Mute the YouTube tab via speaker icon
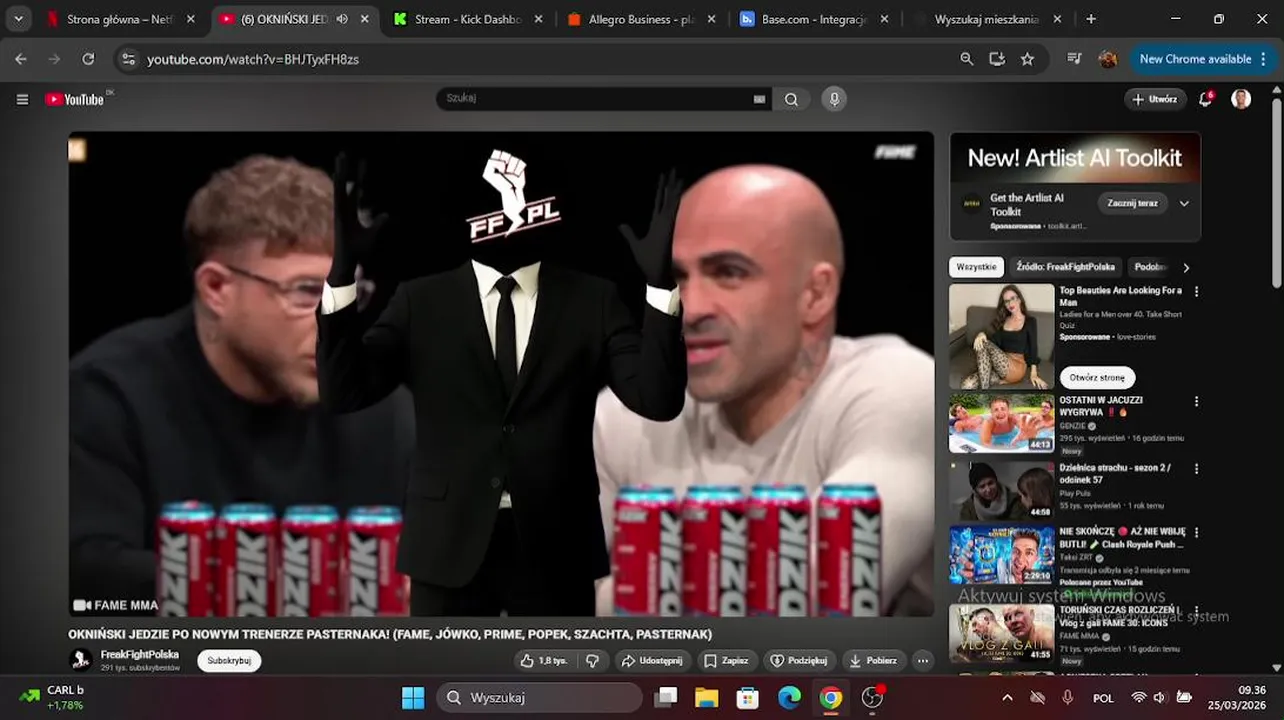 coord(342,19)
